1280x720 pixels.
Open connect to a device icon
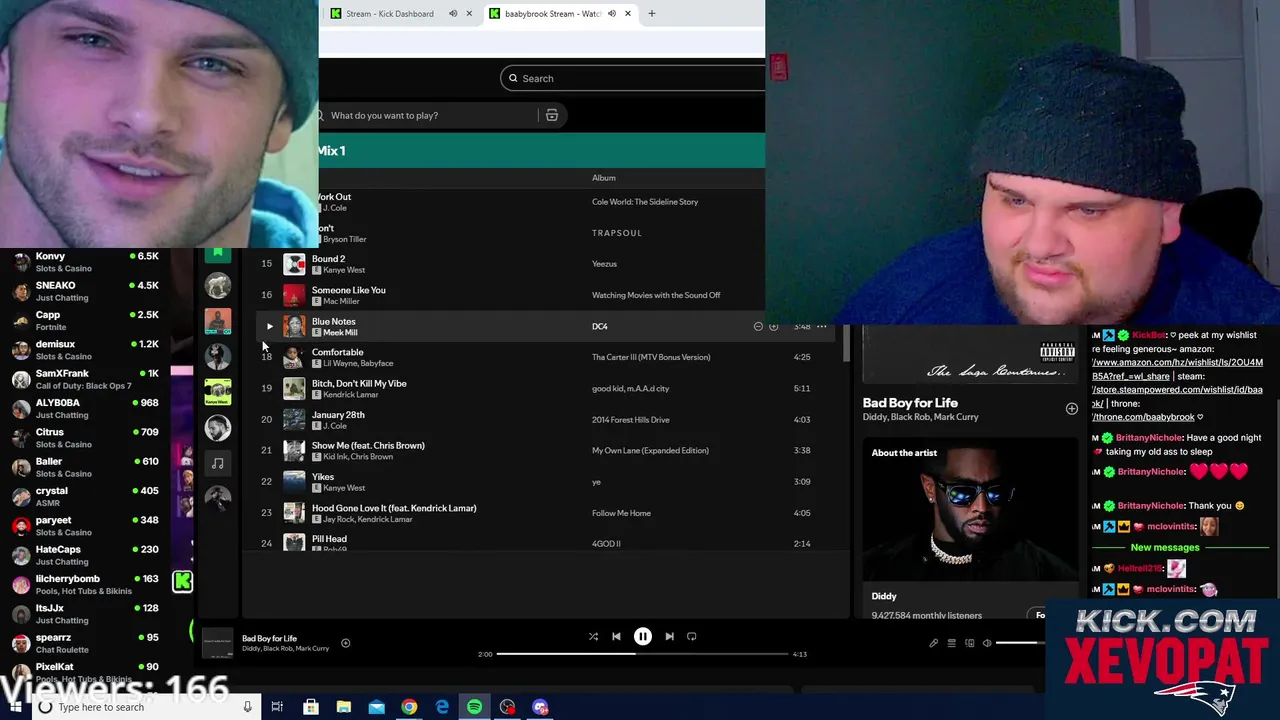pos(969,643)
